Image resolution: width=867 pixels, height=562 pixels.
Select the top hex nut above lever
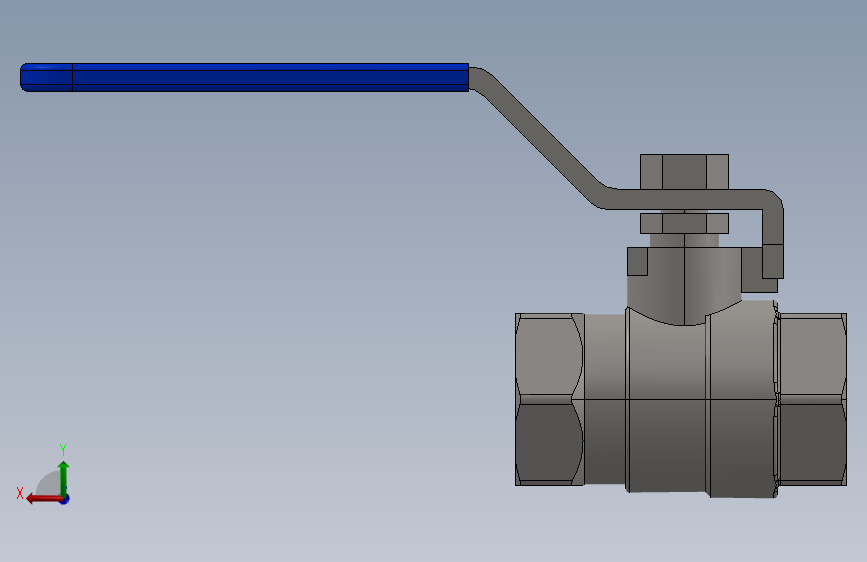[x=684, y=171]
